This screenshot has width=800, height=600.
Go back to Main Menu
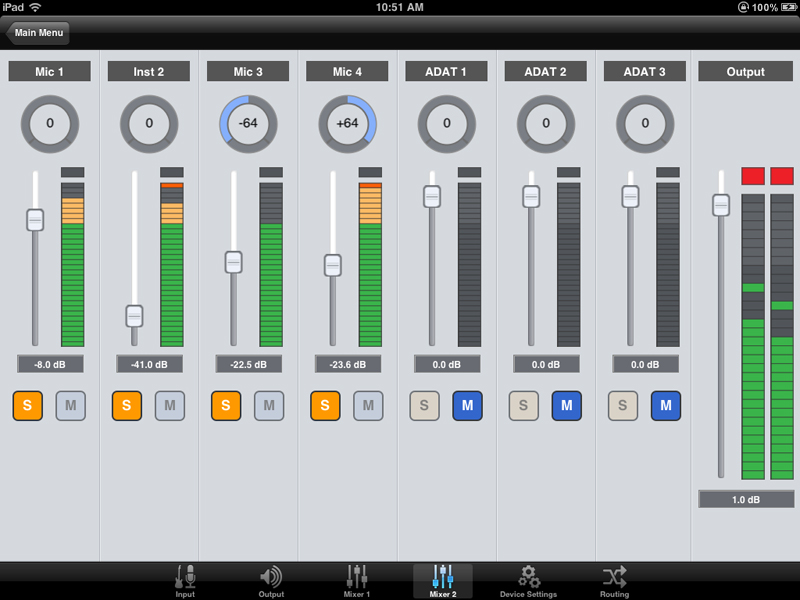(x=38, y=33)
